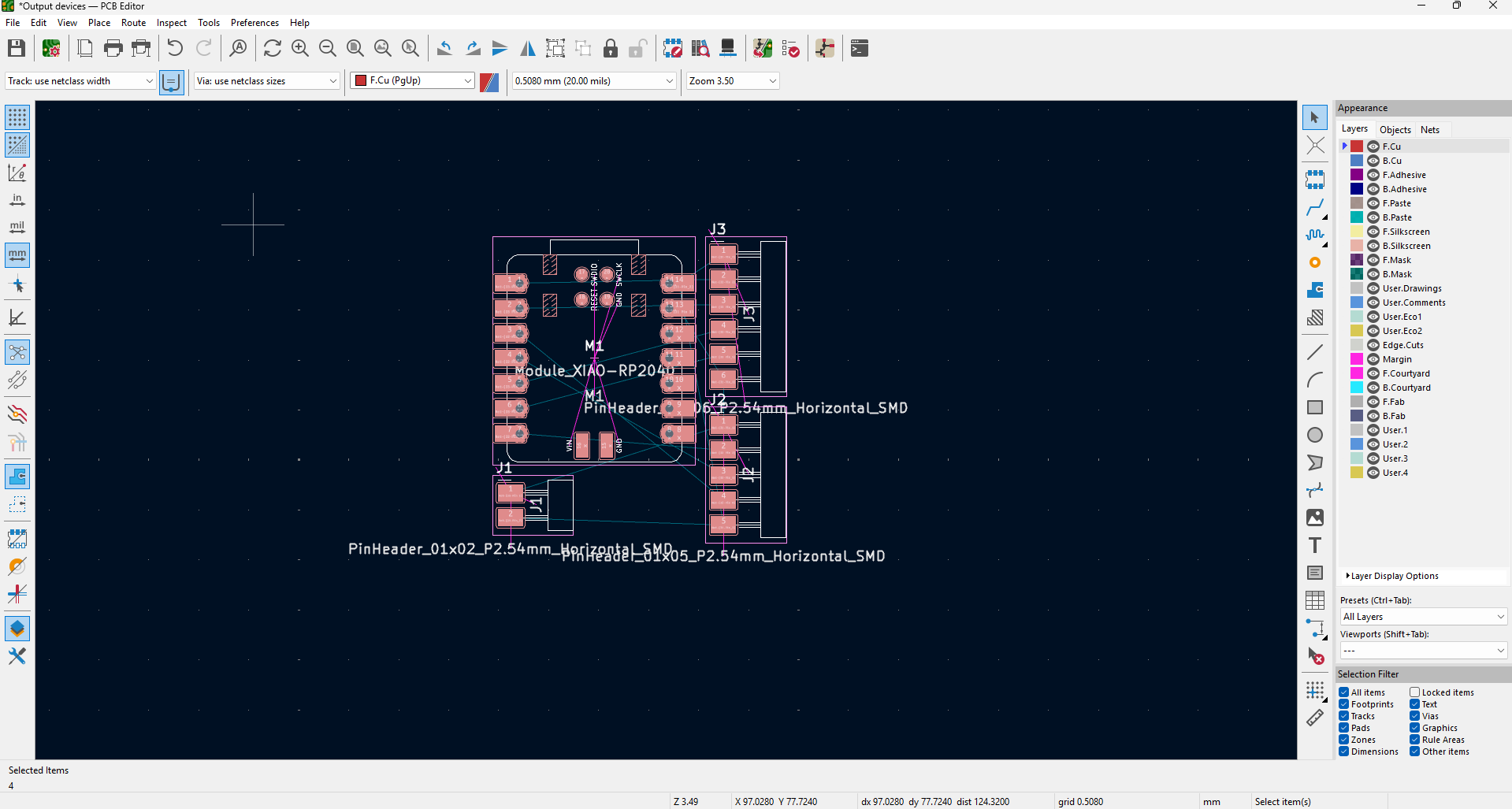This screenshot has height=809, width=1512.
Task: Click the J3 connector footprint
Action: [x=746, y=315]
